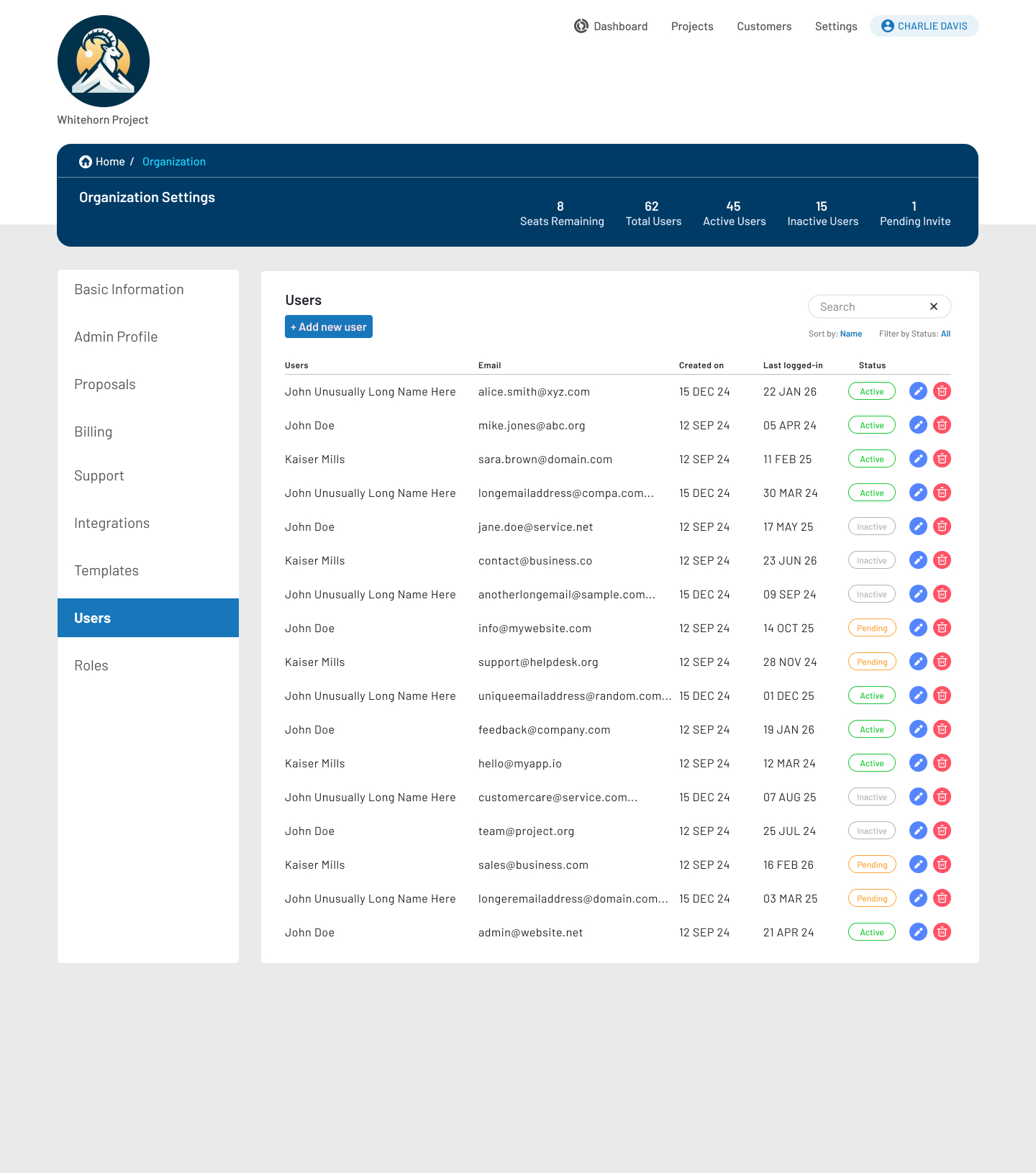Clear the search box with the X icon
This screenshot has width=1036, height=1173.
pyautogui.click(x=933, y=306)
